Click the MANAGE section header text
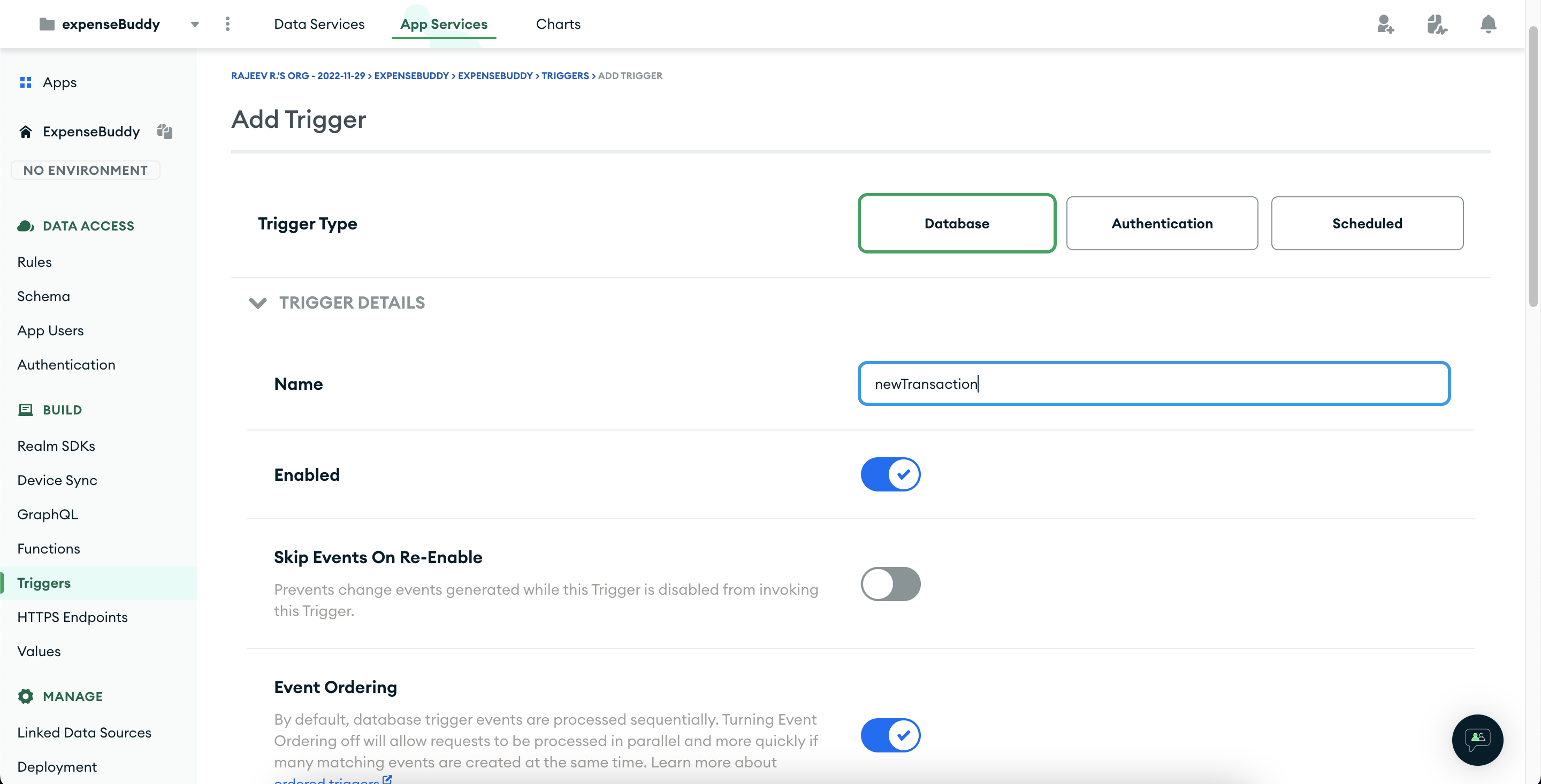1541x784 pixels. (73, 696)
